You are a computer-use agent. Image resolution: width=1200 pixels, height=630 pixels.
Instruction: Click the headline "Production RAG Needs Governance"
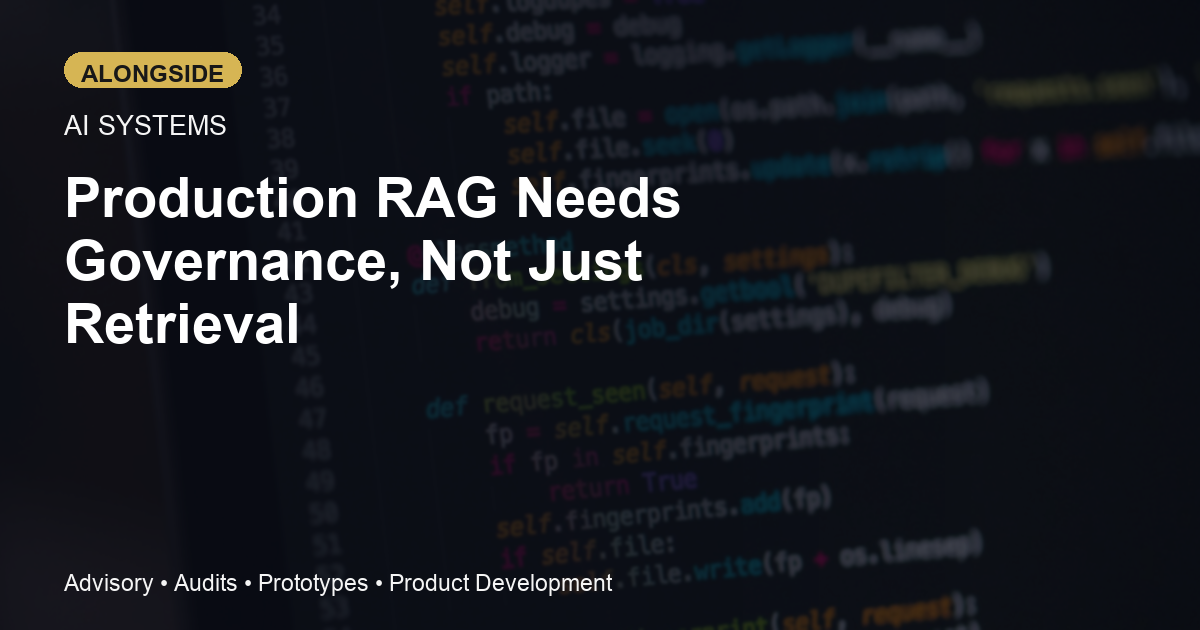[x=373, y=262]
